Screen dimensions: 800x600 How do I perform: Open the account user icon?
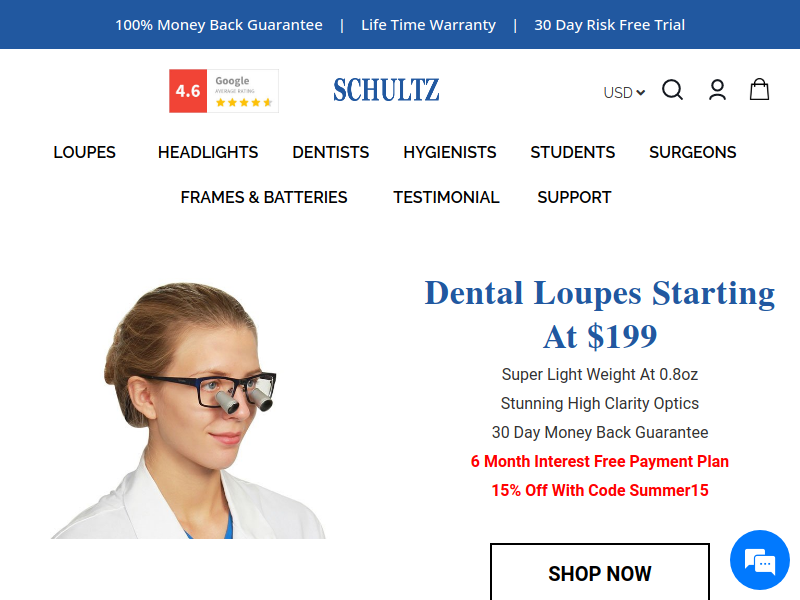717,90
